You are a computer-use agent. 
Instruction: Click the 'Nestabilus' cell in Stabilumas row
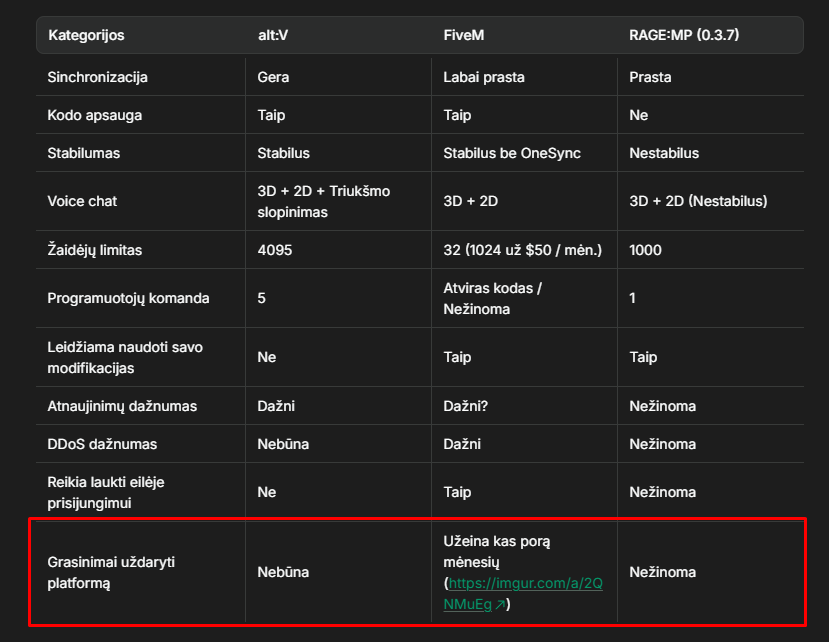(664, 153)
